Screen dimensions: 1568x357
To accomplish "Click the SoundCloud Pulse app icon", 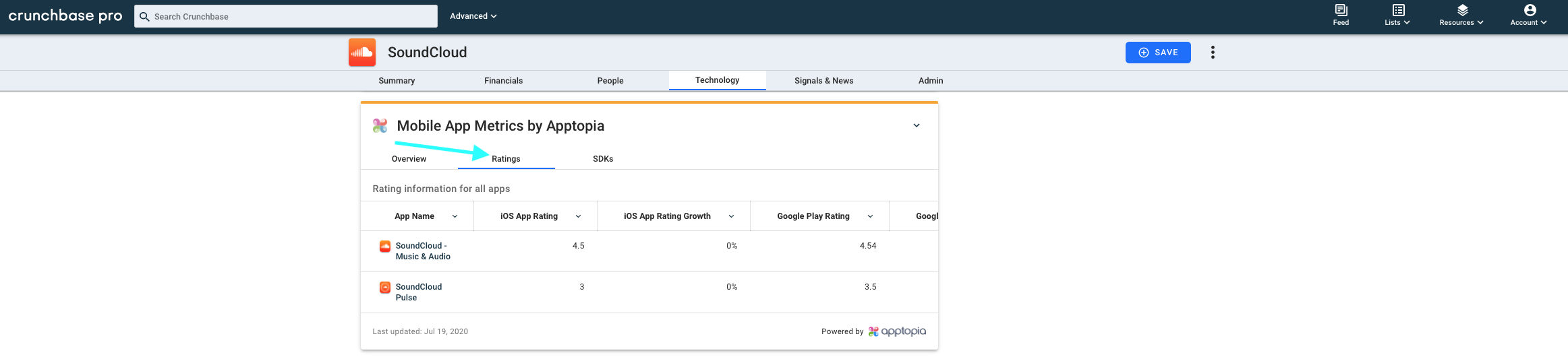I will [385, 288].
